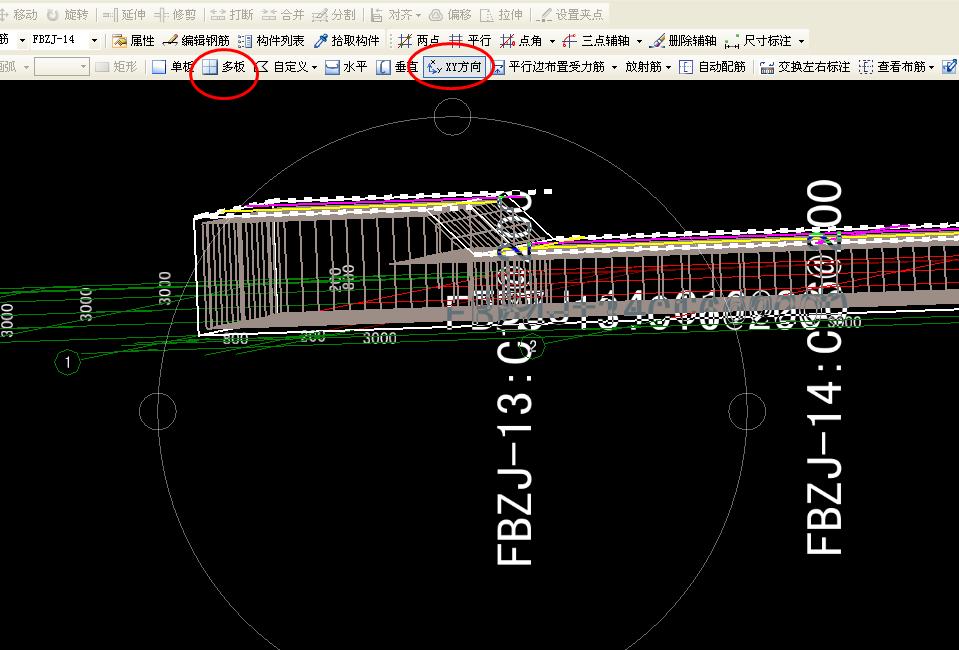
Task: Click the axis bubble numbered 1
Action: (67, 362)
